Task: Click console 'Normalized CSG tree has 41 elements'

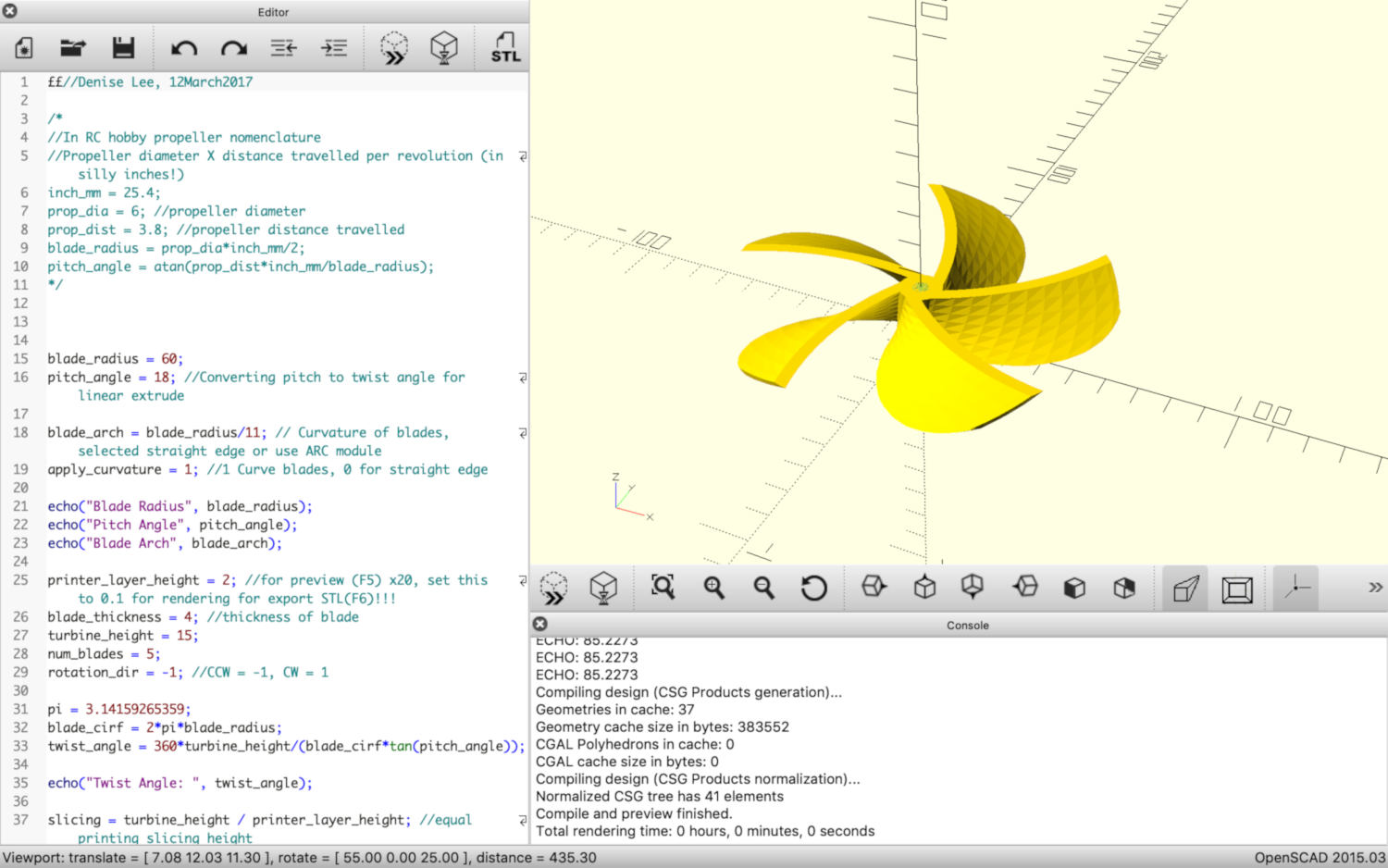Action: (x=660, y=797)
